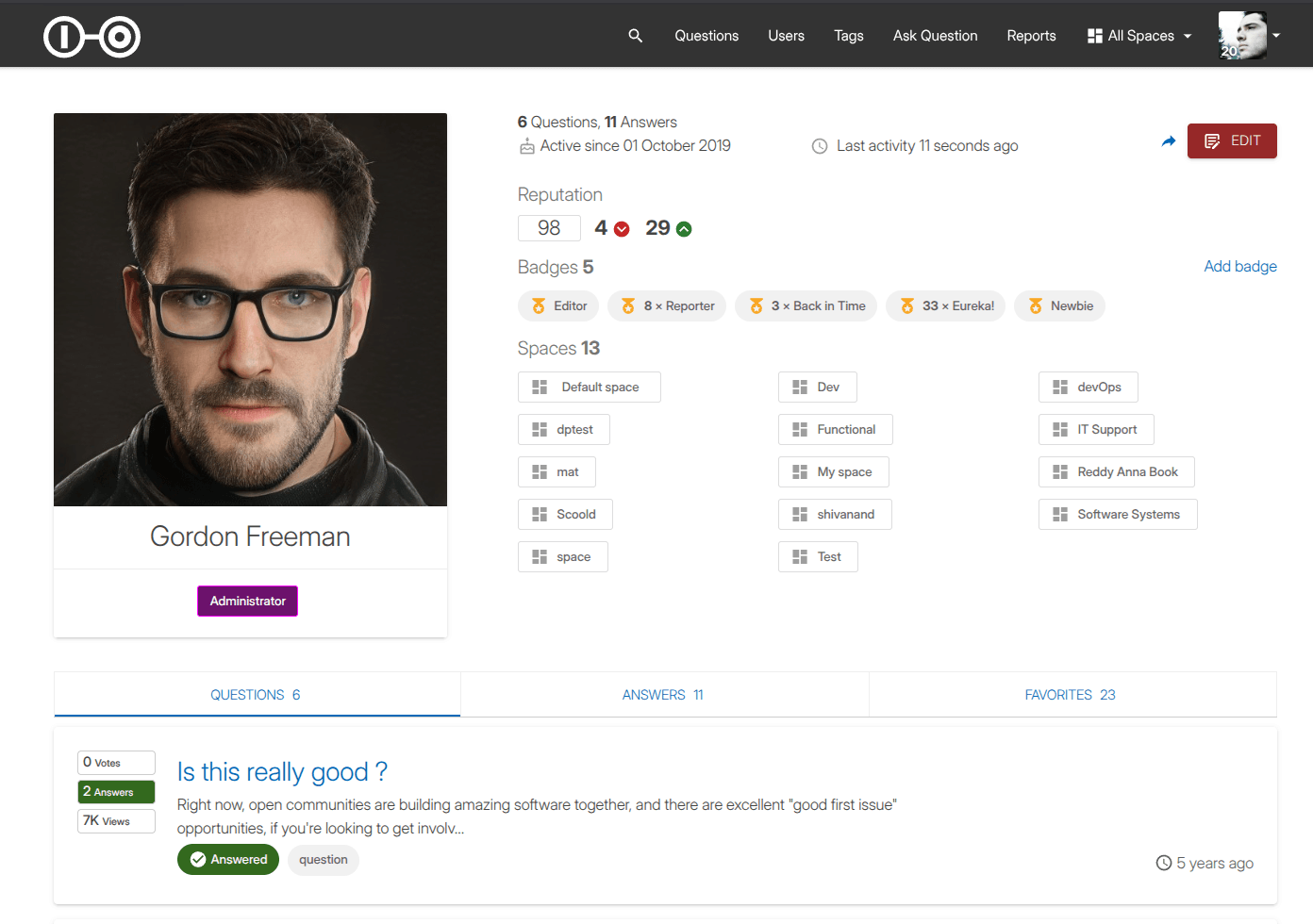Open Reports from the top navigation
This screenshot has width=1313, height=924.
(1031, 36)
